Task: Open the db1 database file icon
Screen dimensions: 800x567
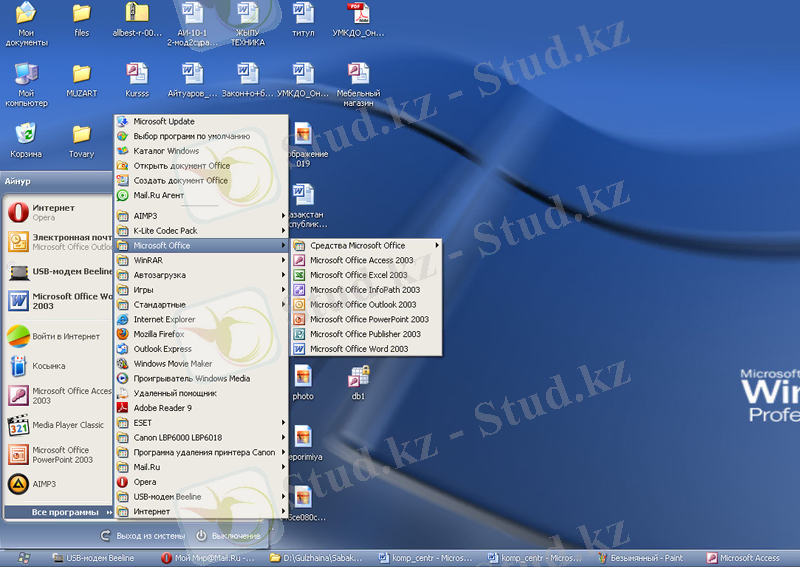Action: (x=358, y=379)
